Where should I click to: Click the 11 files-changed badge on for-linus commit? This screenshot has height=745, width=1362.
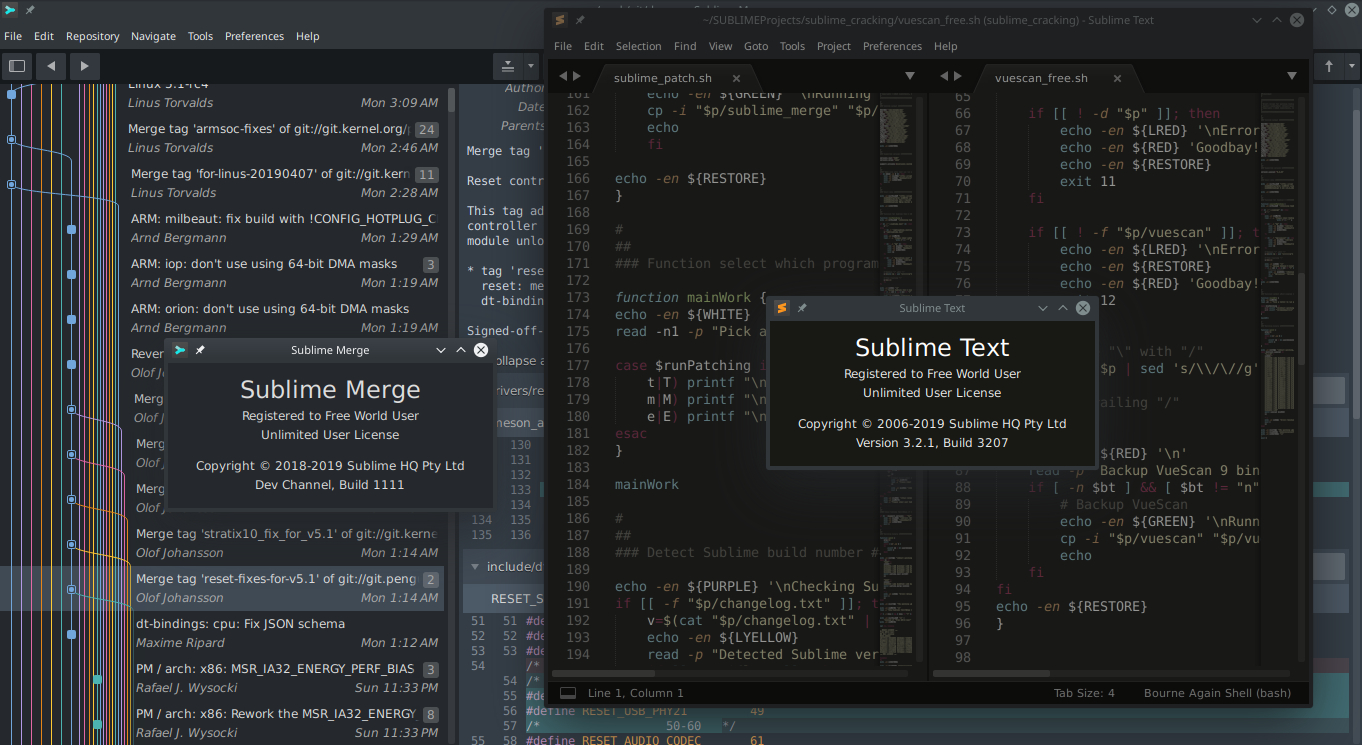(427, 175)
